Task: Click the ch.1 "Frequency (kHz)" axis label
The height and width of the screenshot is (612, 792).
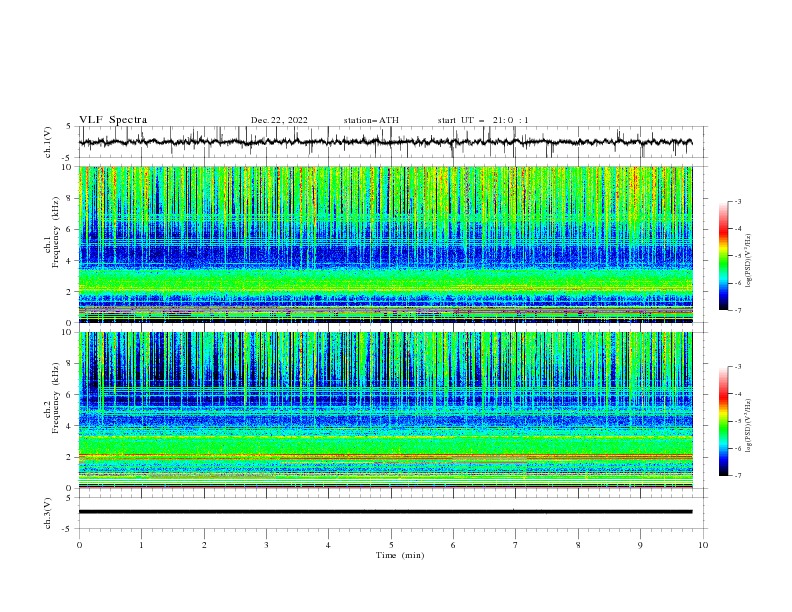Action: click(x=56, y=232)
